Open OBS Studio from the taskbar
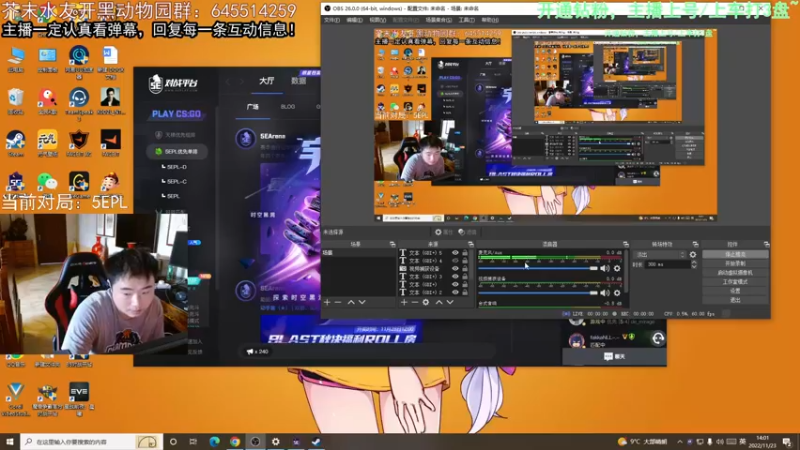 point(256,441)
